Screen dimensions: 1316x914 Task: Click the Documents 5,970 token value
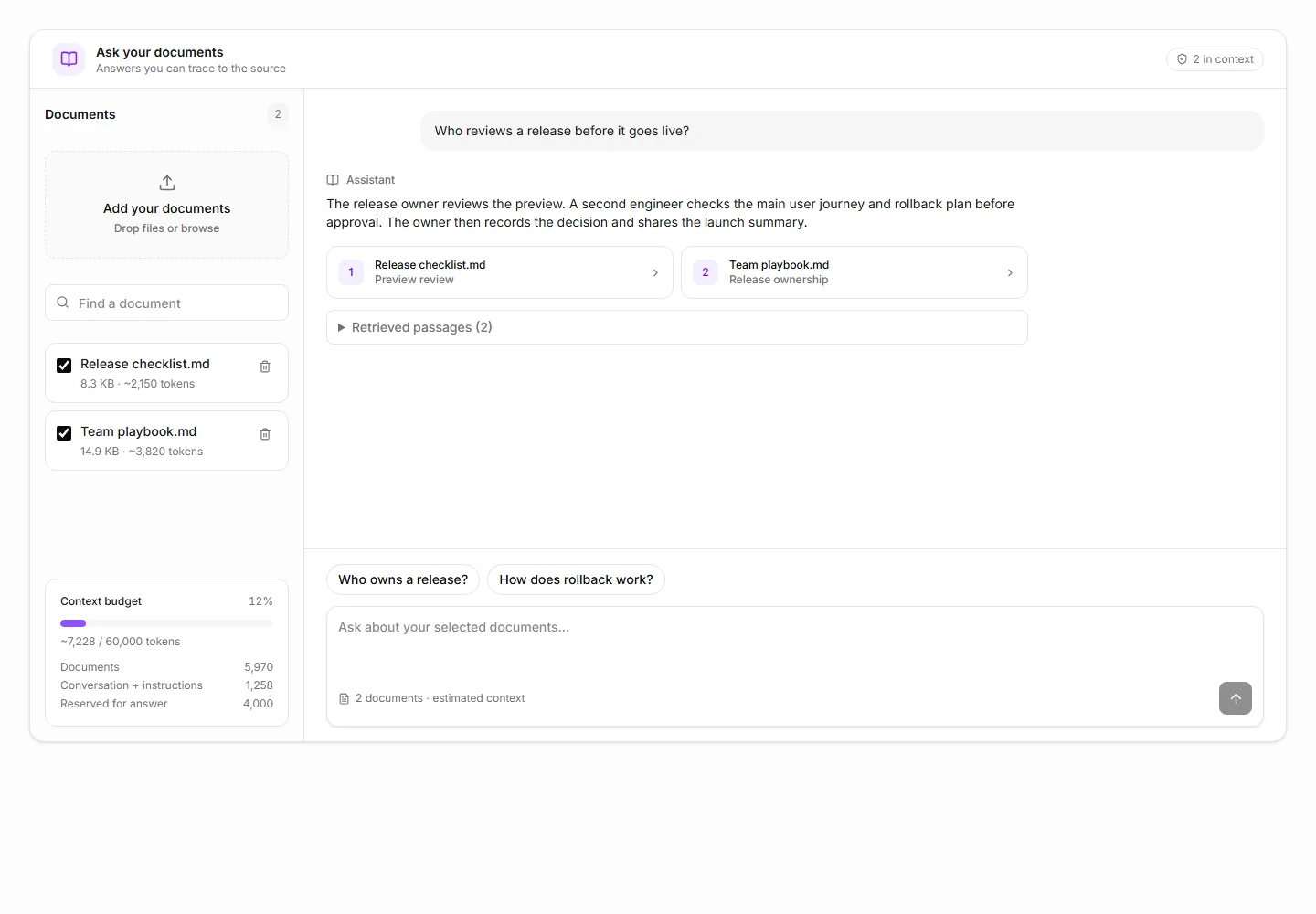(259, 667)
